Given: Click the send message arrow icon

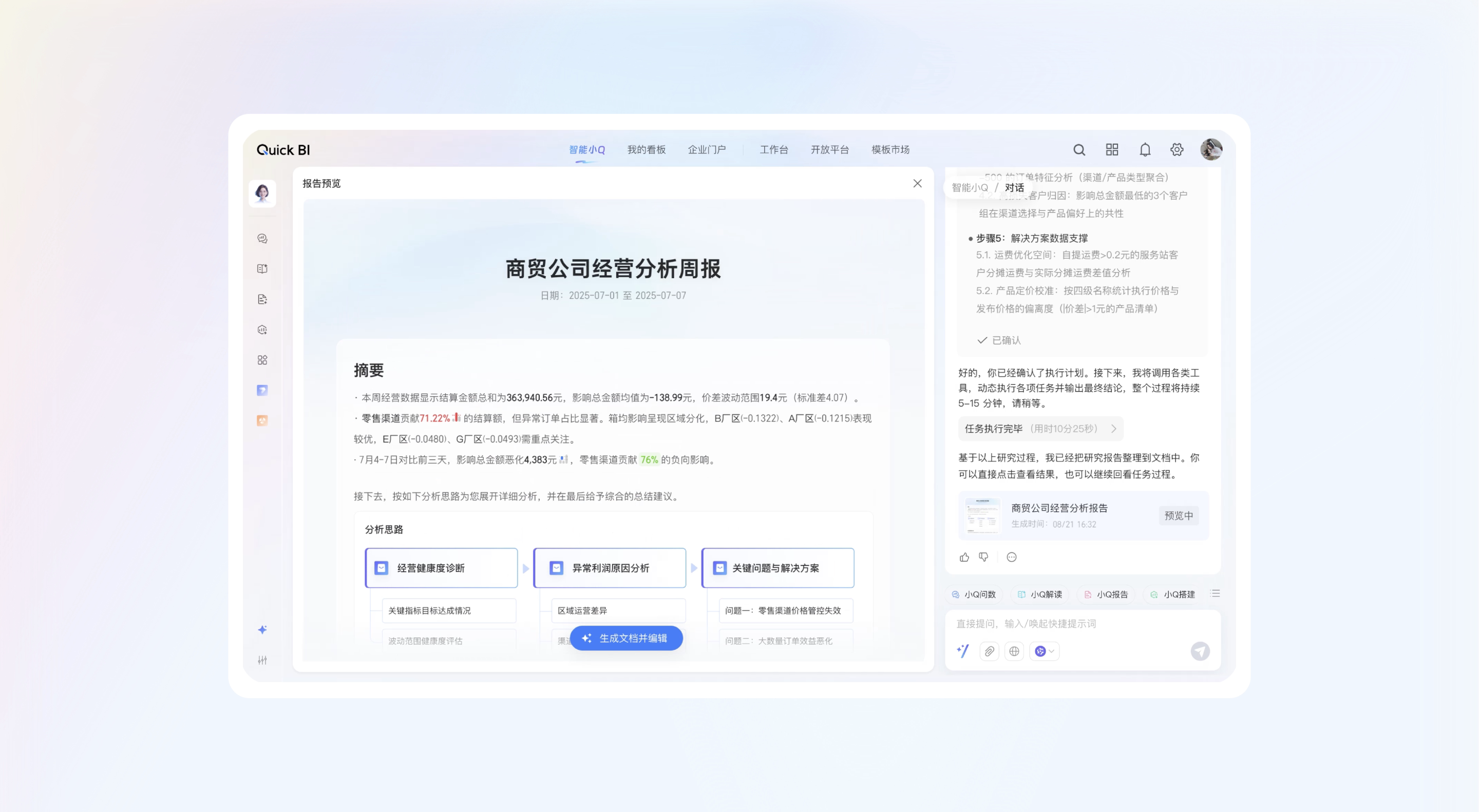Looking at the screenshot, I should pyautogui.click(x=1200, y=651).
